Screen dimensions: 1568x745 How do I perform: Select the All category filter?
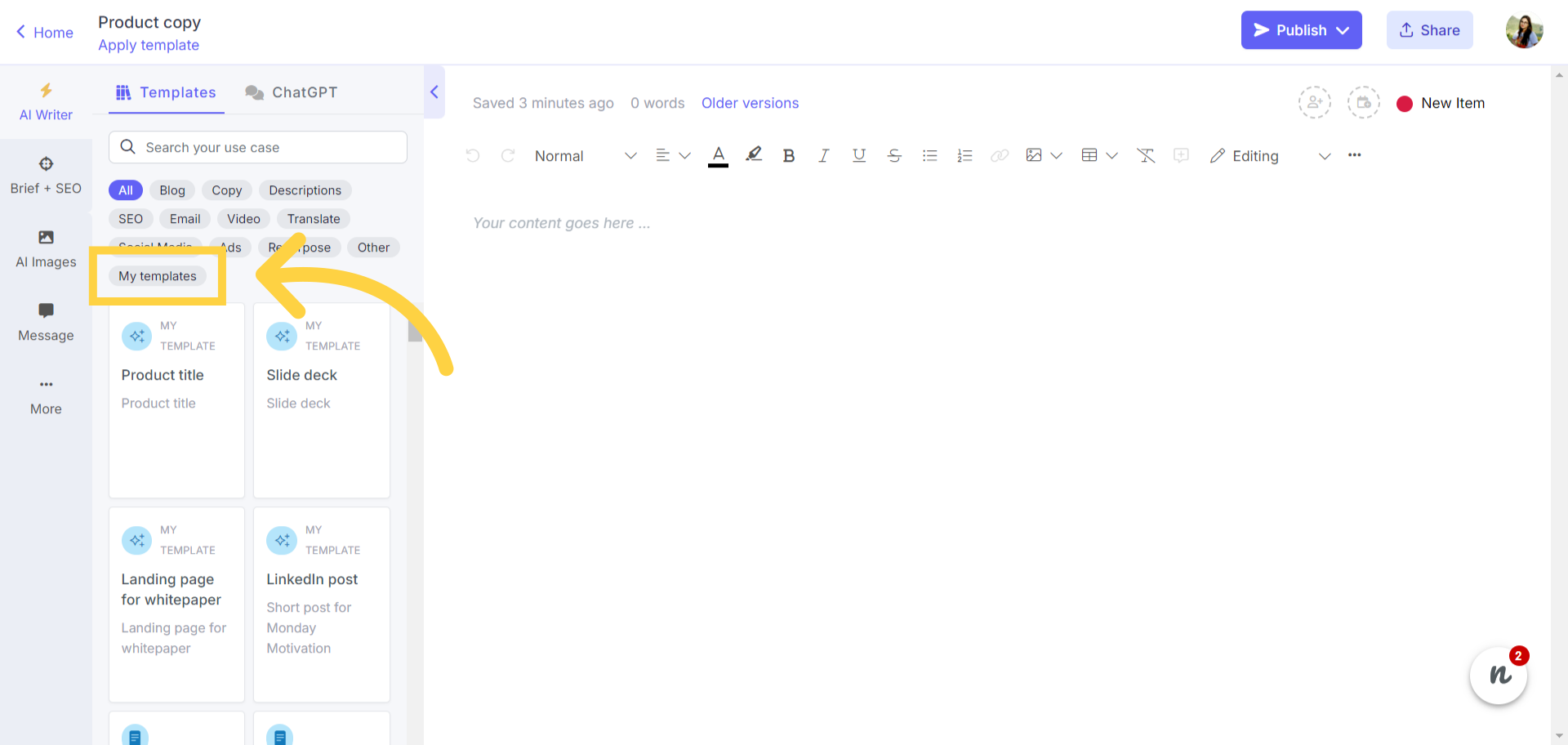[126, 190]
